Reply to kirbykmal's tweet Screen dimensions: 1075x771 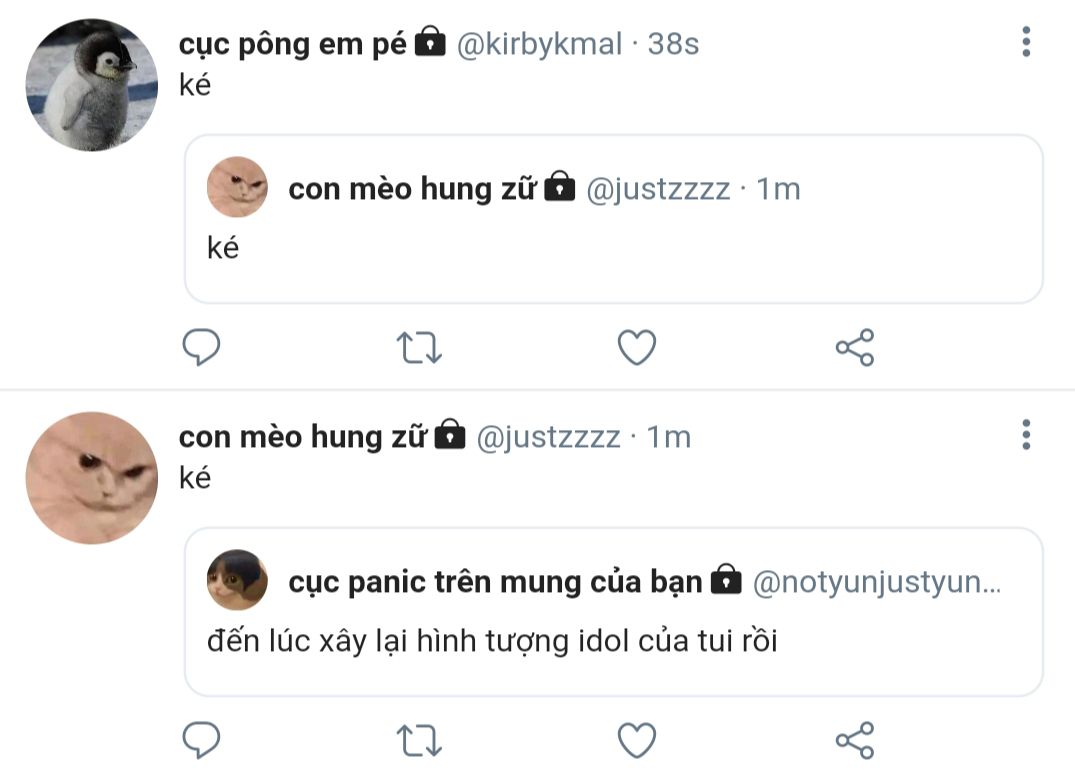tap(201, 347)
